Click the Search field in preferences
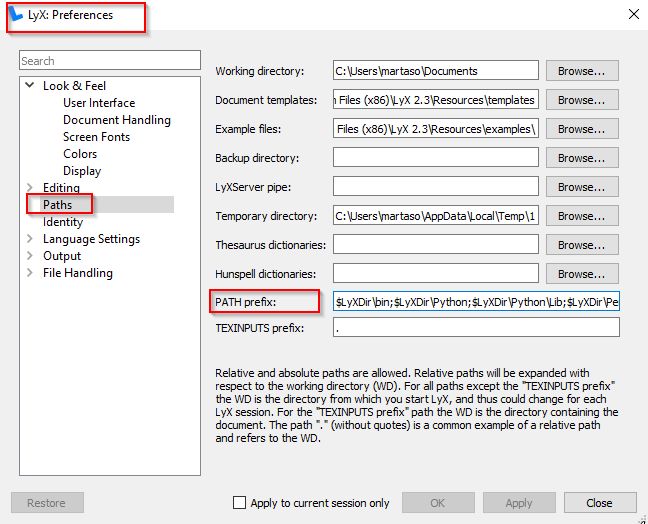648x524 pixels. (x=110, y=61)
